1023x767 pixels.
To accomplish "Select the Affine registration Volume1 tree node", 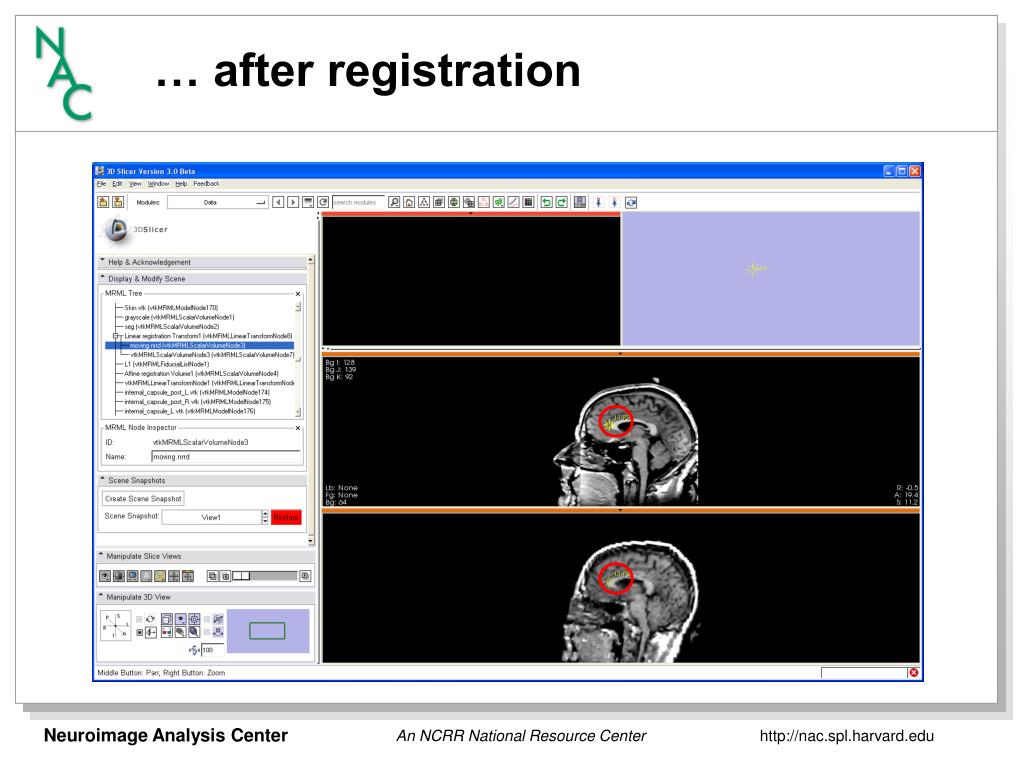I will tap(201, 374).
